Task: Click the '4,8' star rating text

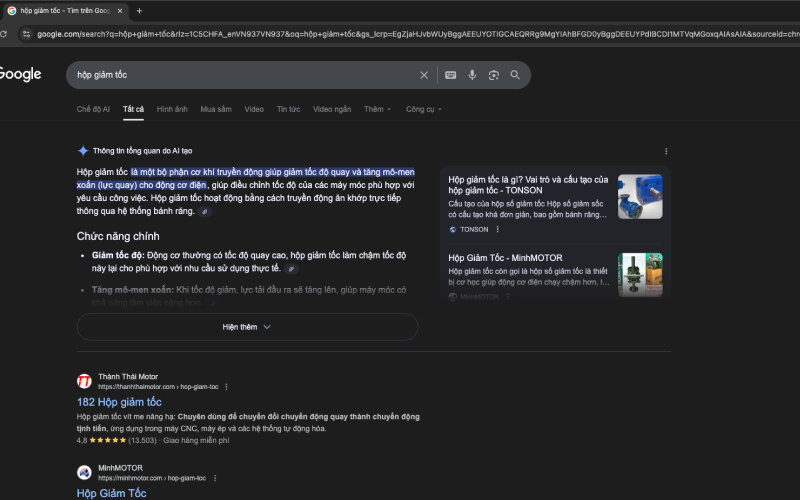Action: (x=82, y=440)
